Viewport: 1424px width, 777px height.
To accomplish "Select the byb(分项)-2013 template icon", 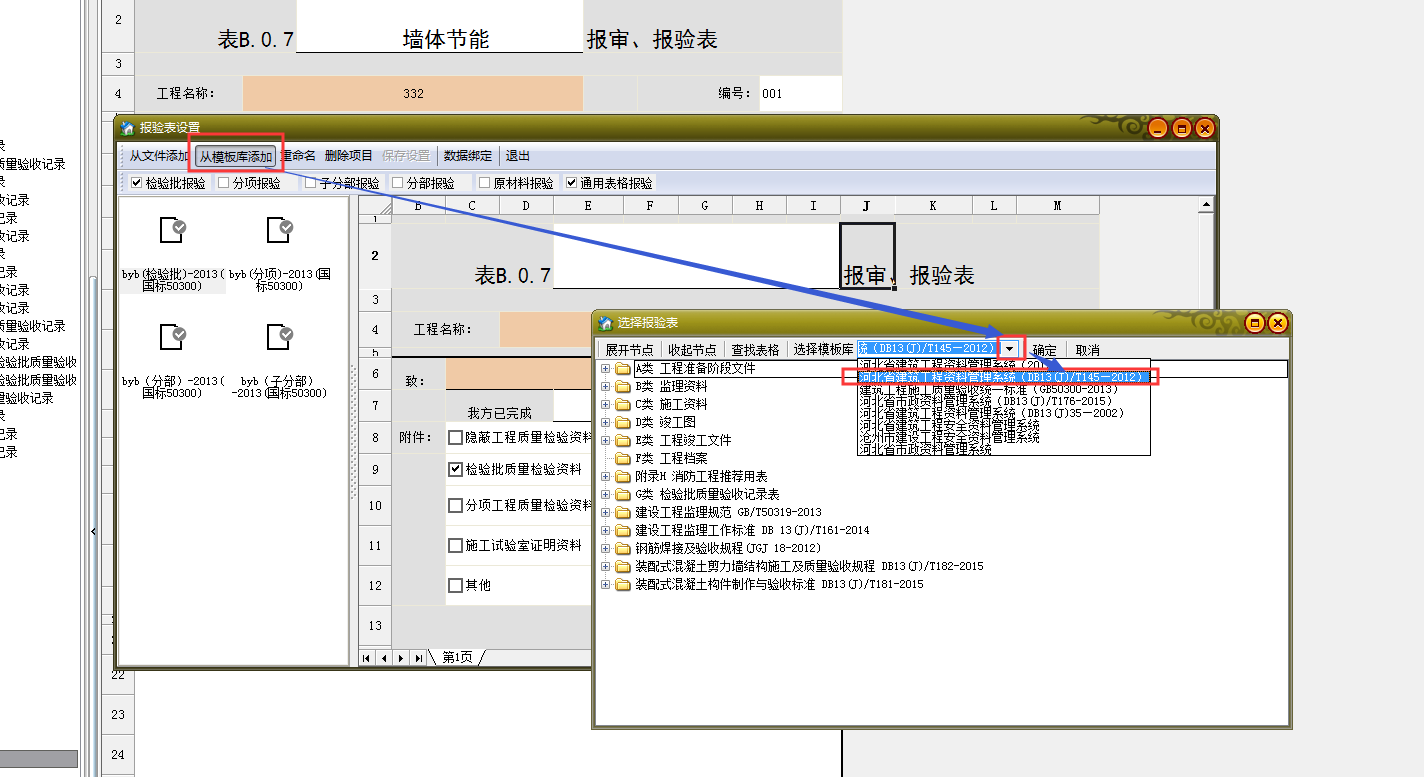I will point(280,230).
